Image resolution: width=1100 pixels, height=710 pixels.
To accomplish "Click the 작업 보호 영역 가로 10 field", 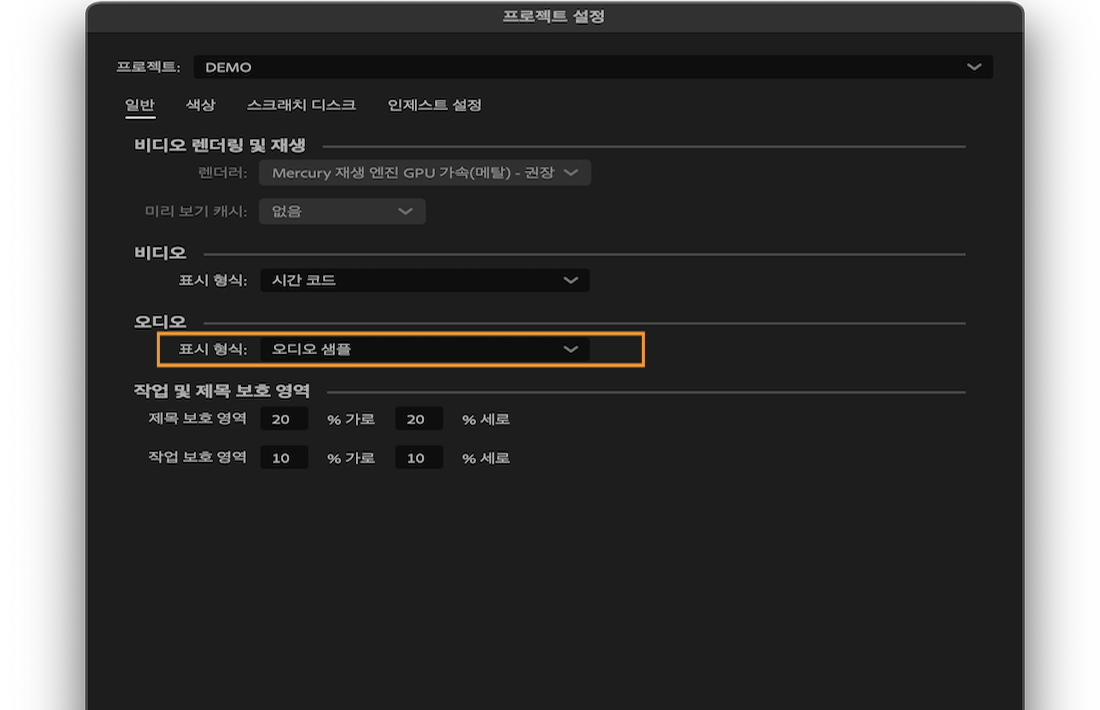I will coord(283,457).
